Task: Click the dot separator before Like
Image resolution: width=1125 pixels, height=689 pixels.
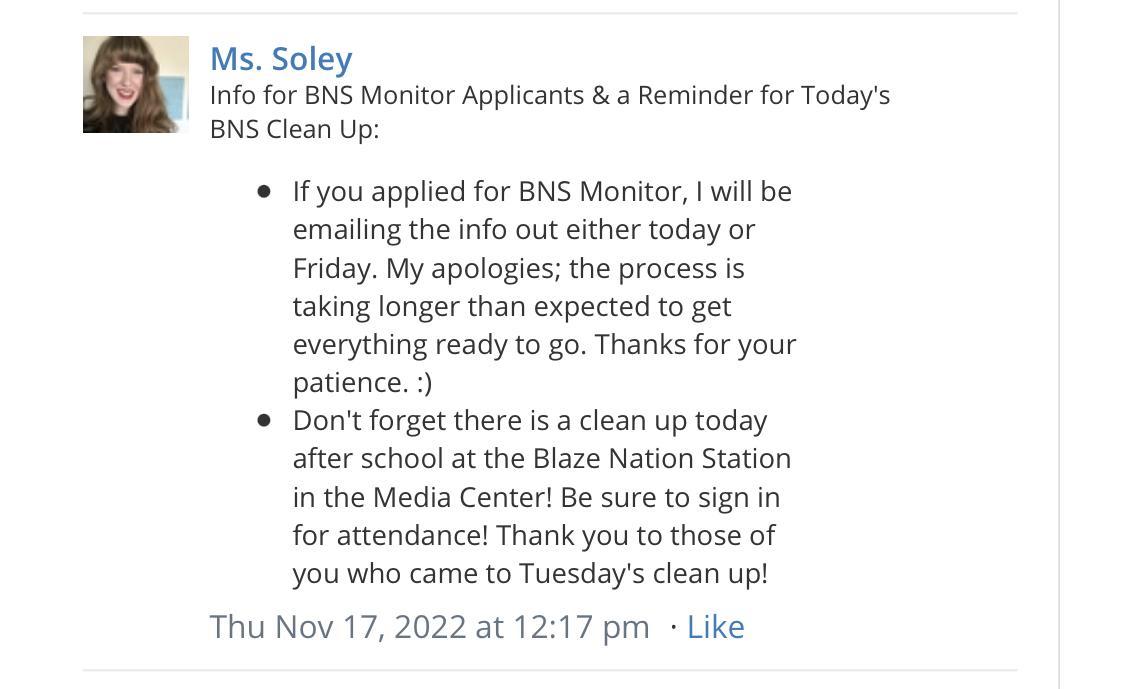Action: [x=673, y=627]
